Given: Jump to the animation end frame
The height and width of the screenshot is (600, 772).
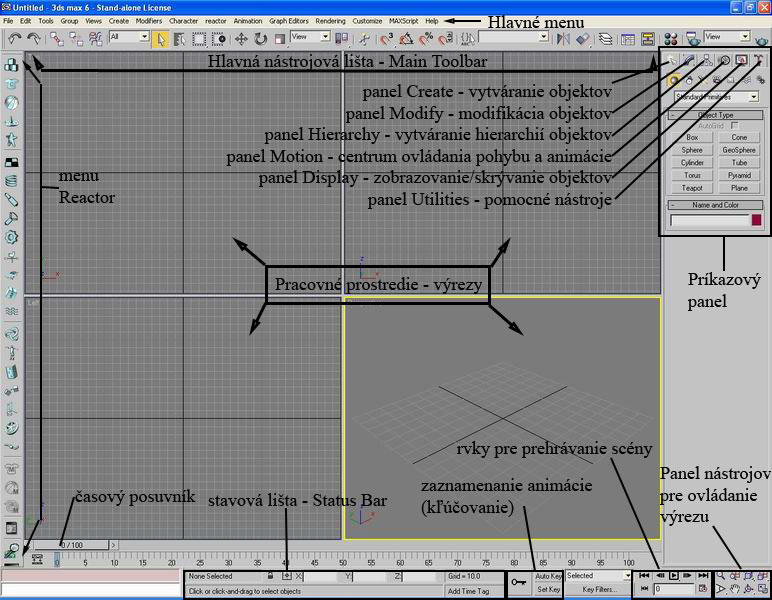Looking at the screenshot, I should pos(703,575).
